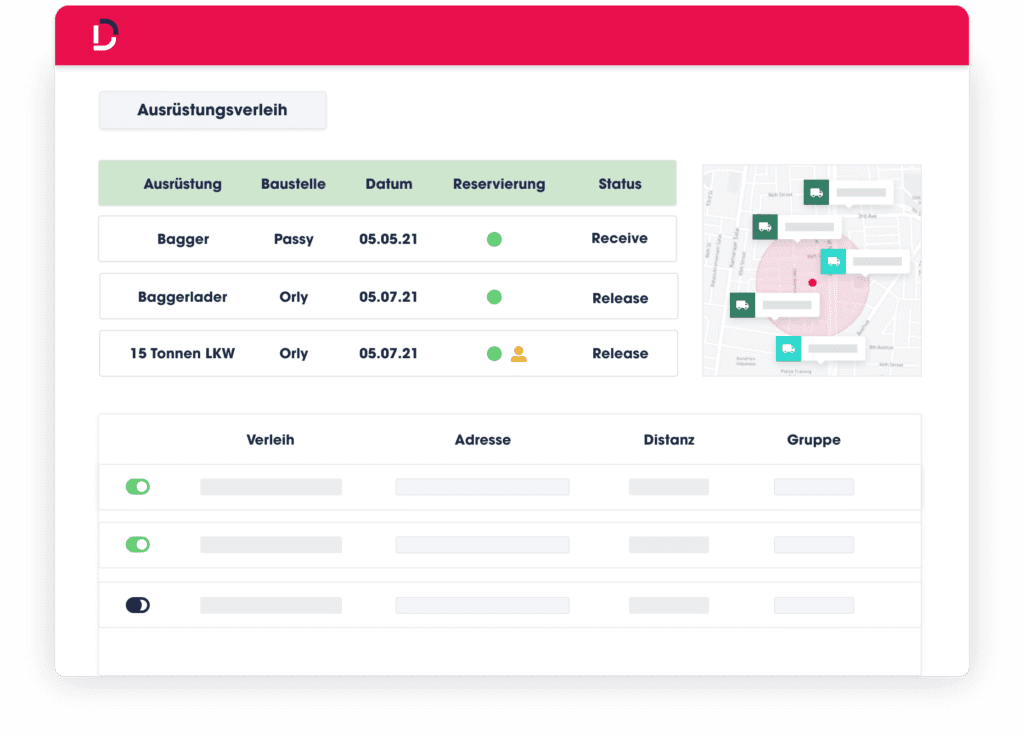Click the red center dot on the map
This screenshot has height=734, width=1024.
[x=812, y=283]
